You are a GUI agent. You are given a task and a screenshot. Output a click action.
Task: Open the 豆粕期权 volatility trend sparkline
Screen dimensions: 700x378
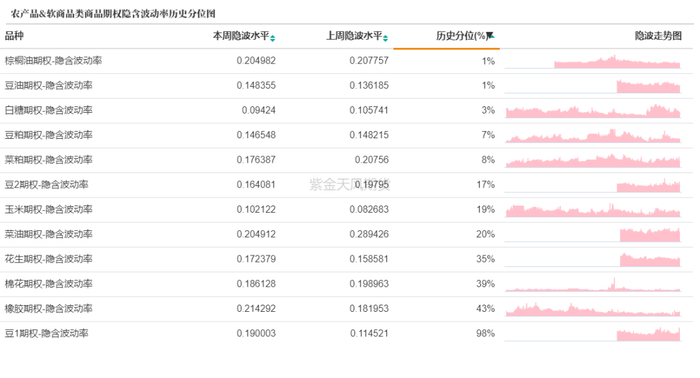[x=592, y=136]
